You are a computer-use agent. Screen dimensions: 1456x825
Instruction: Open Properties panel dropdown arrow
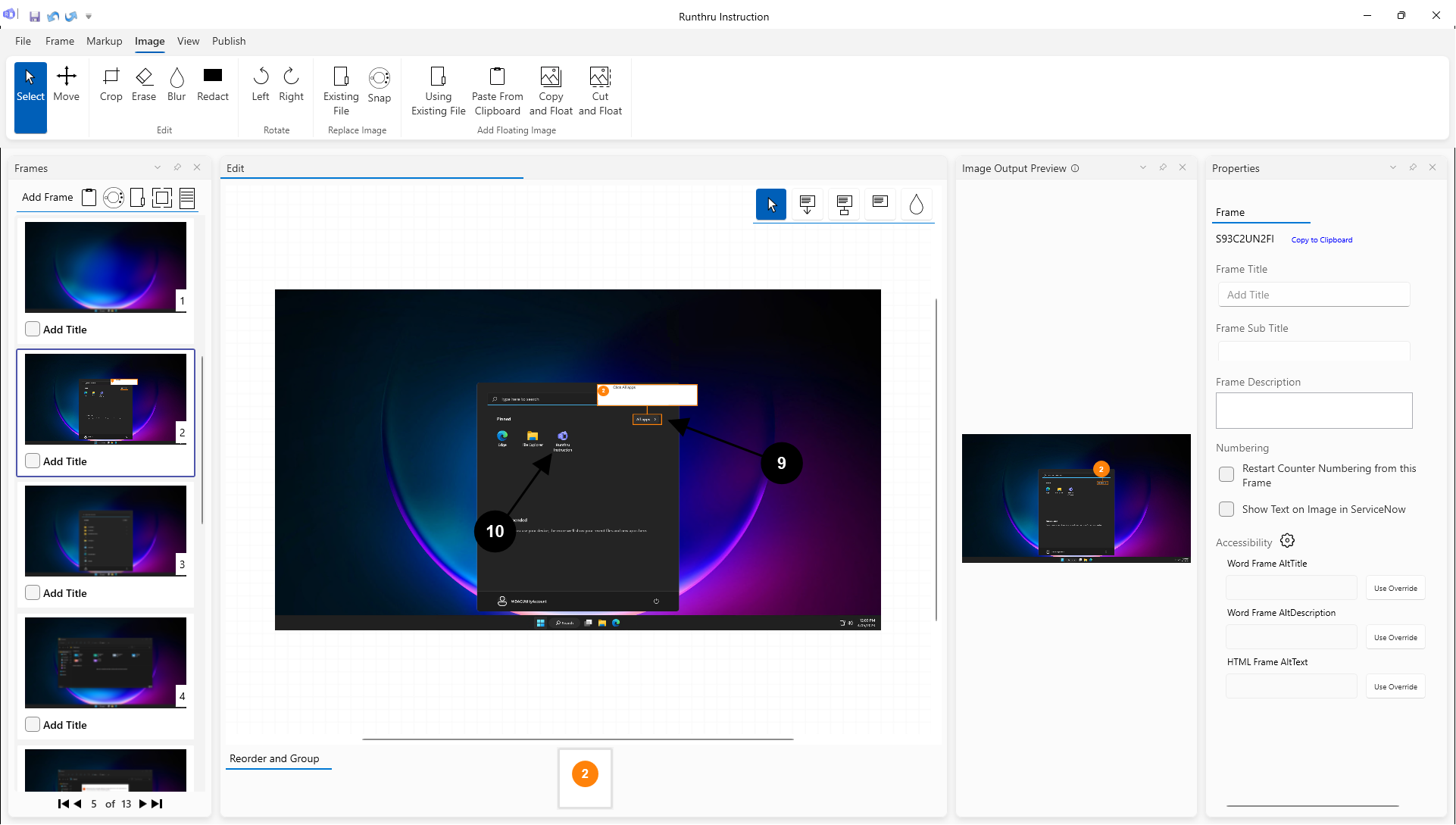coord(1392,167)
